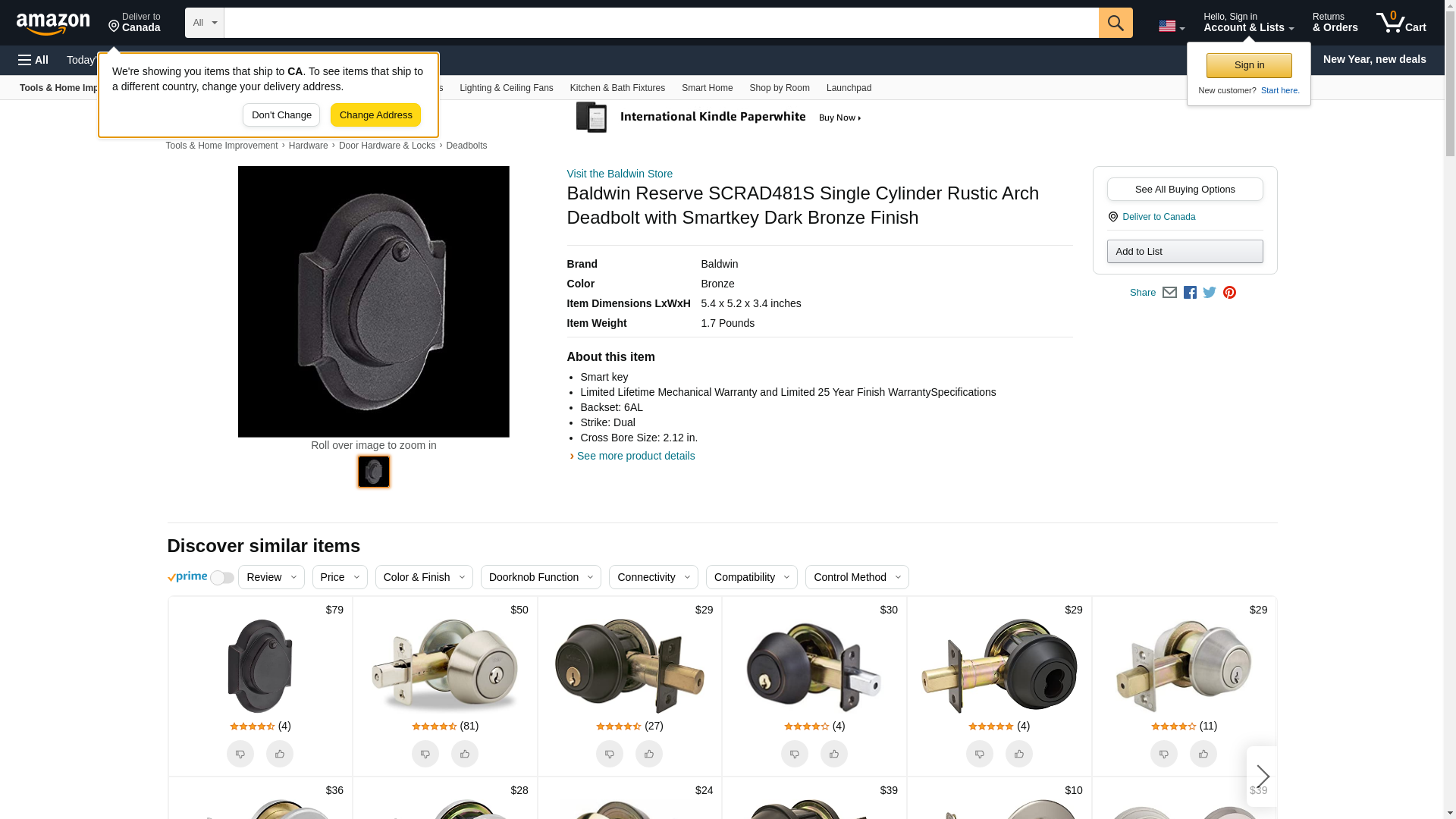Select the product image thumbnail
1456x819 pixels.
[x=373, y=472]
